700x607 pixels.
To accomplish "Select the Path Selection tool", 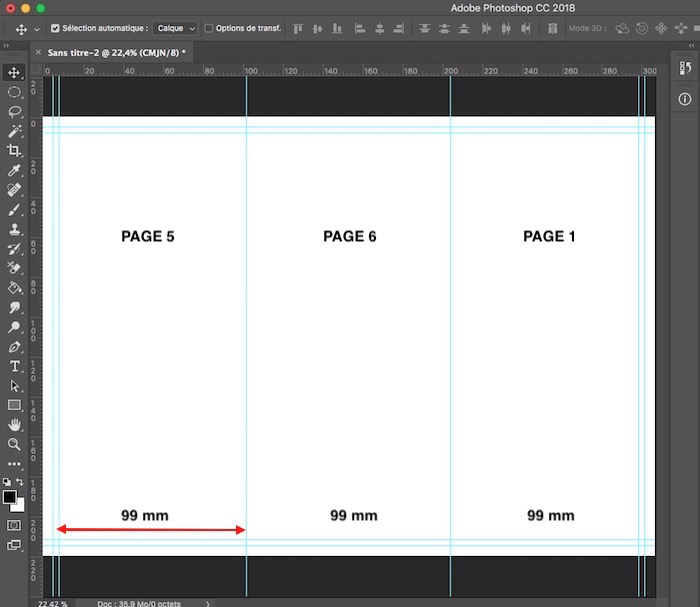I will click(14, 386).
